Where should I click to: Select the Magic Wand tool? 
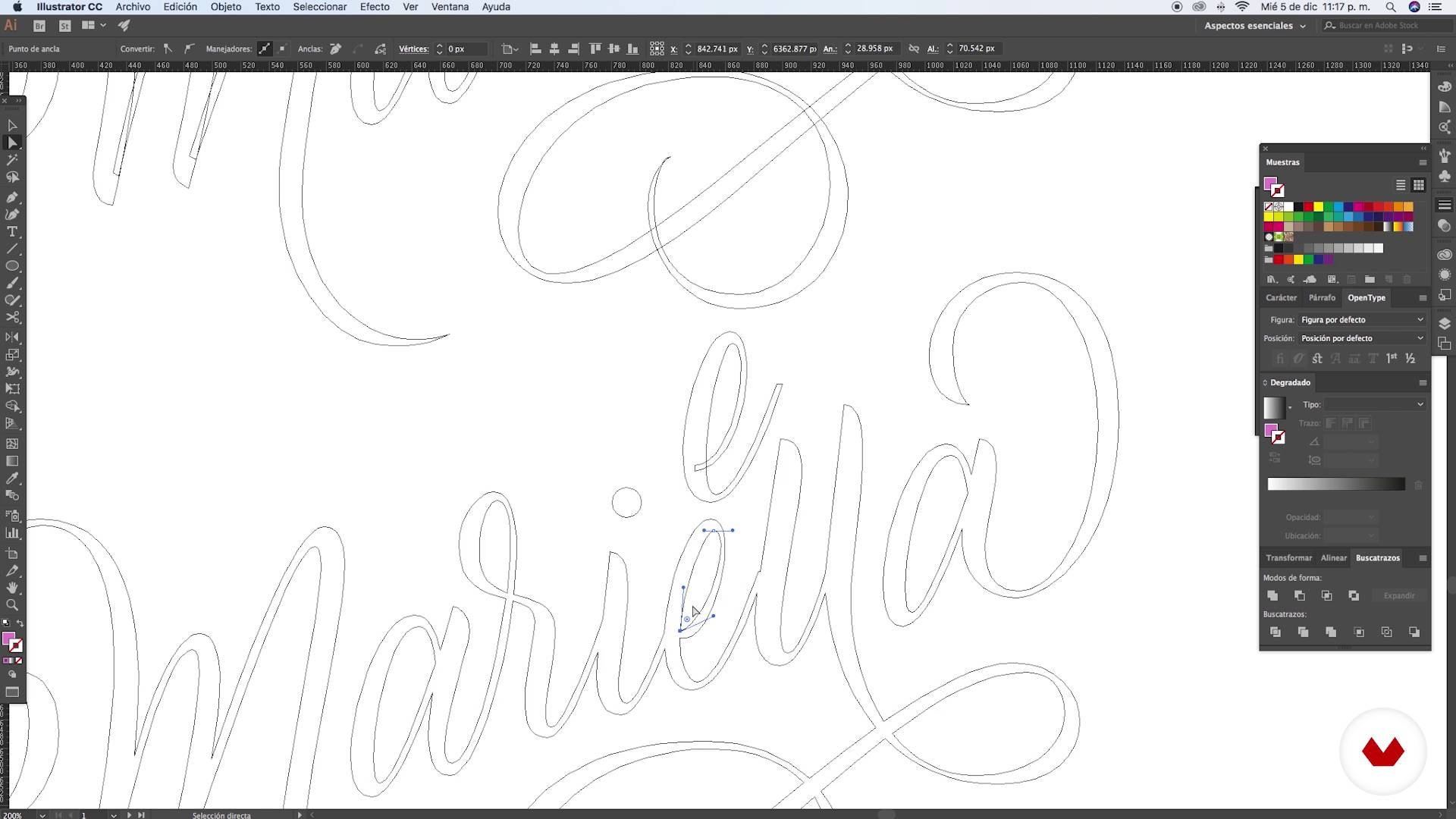point(12,160)
